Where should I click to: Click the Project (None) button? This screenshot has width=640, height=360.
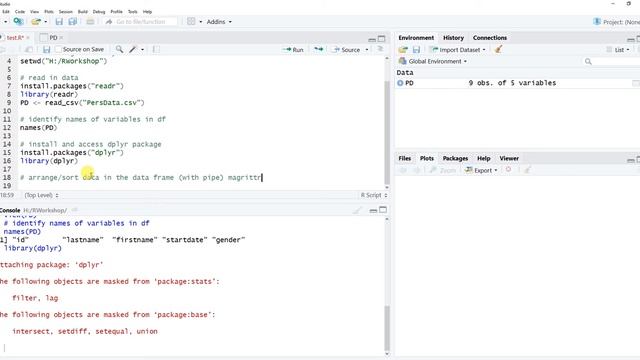click(x=617, y=22)
